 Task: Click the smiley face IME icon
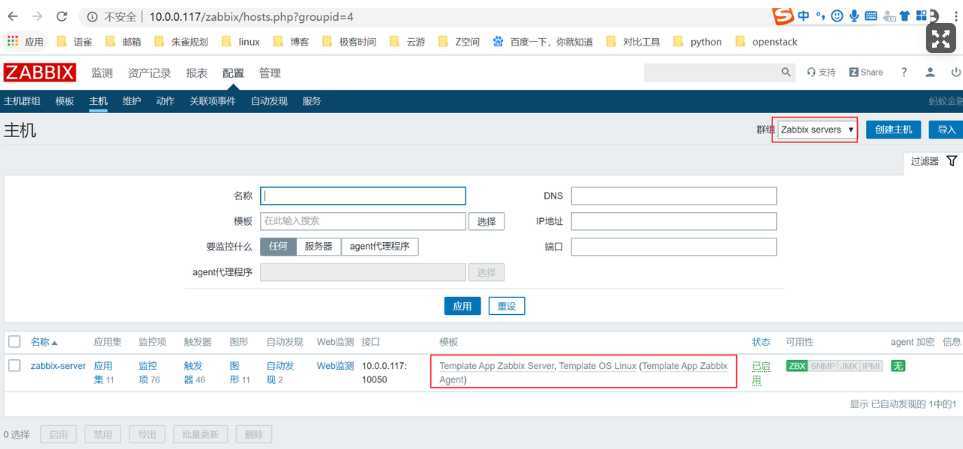click(x=836, y=16)
